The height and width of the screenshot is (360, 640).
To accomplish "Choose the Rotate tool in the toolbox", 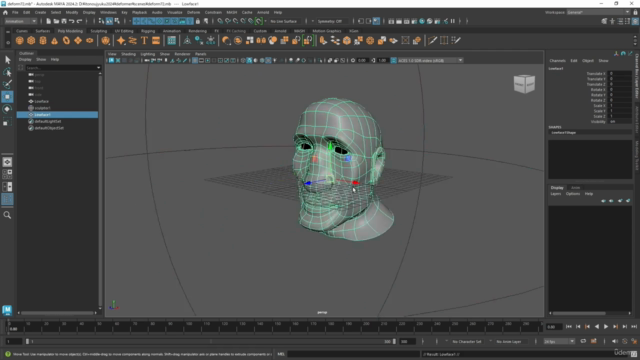I will pos(7,109).
